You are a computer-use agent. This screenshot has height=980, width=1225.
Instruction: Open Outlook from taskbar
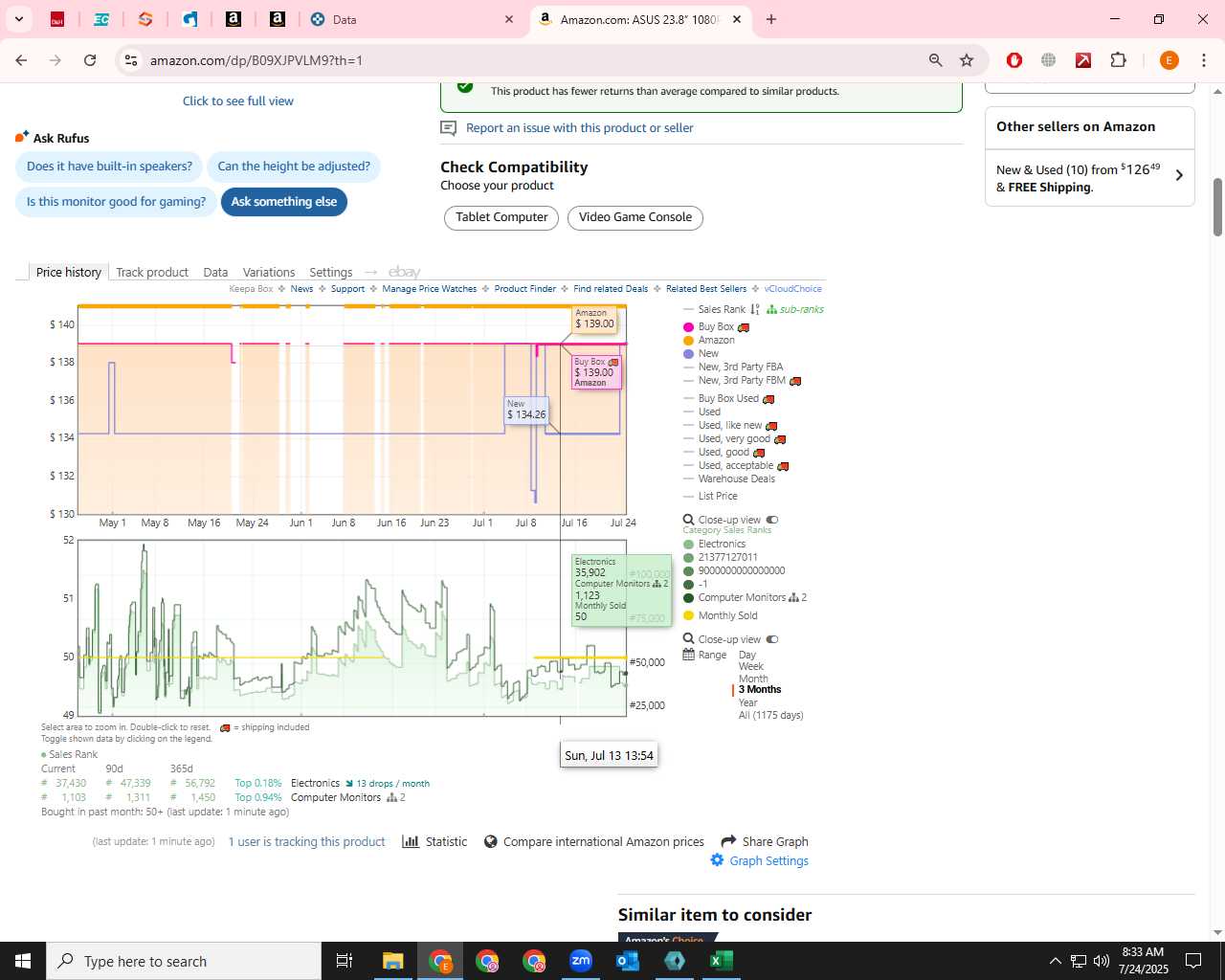point(628,961)
